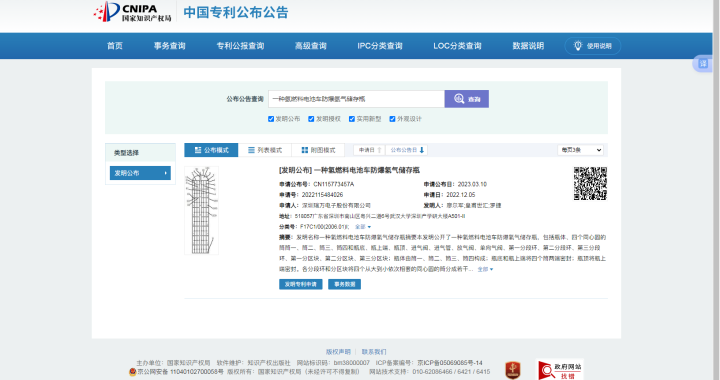
Task: Open 事务查询 in navigation bar
Action: coord(169,46)
